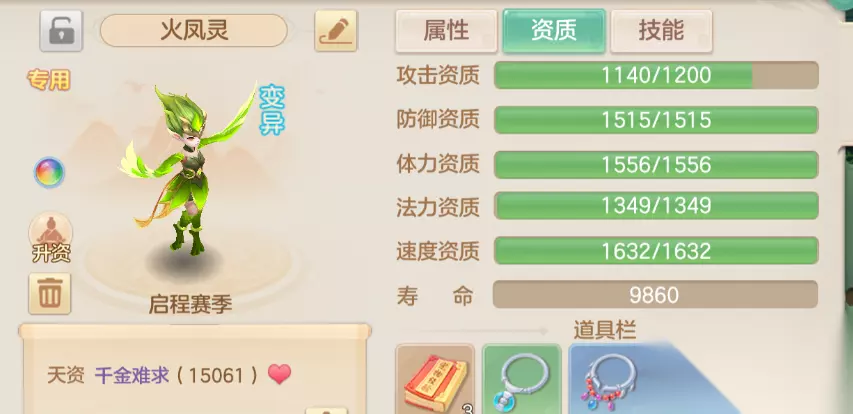Tap the pink heart favorite icon

pyautogui.click(x=280, y=374)
